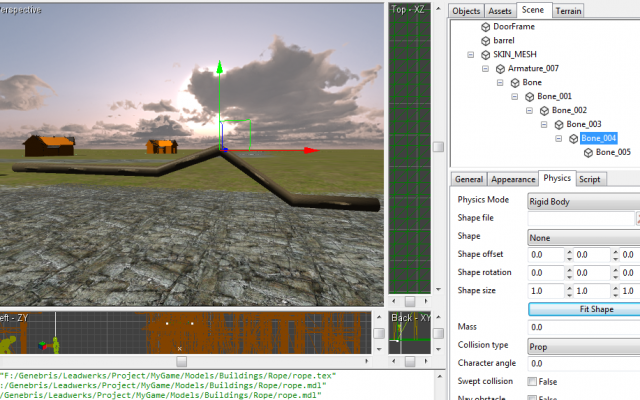Viewport: 640px width, 400px height.
Task: Click the Bone_005 cube icon
Action: pyautogui.click(x=588, y=152)
